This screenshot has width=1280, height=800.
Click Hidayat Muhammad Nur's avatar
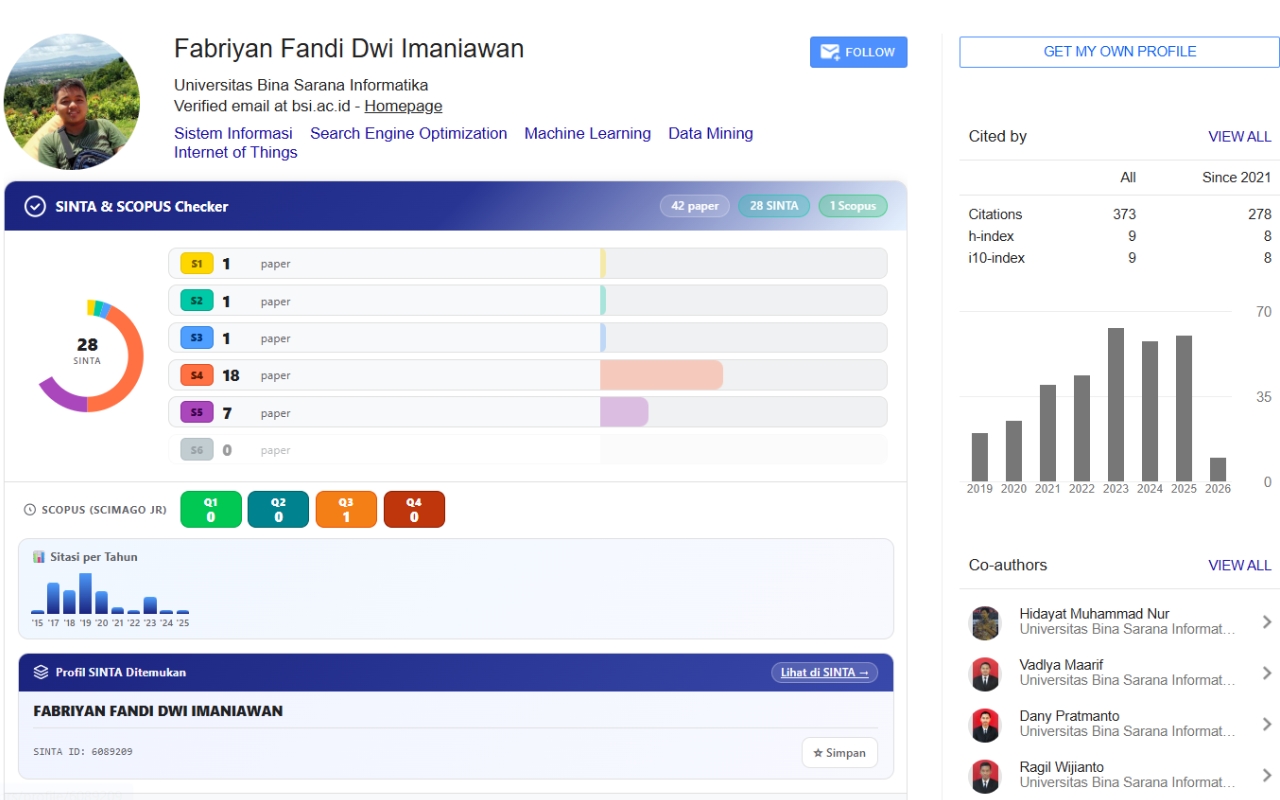985,622
